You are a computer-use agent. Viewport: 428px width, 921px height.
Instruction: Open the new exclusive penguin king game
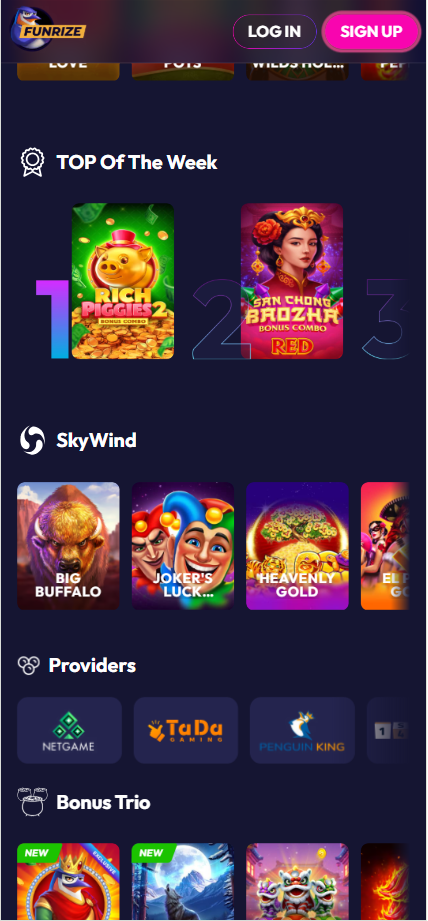pyautogui.click(x=68, y=882)
